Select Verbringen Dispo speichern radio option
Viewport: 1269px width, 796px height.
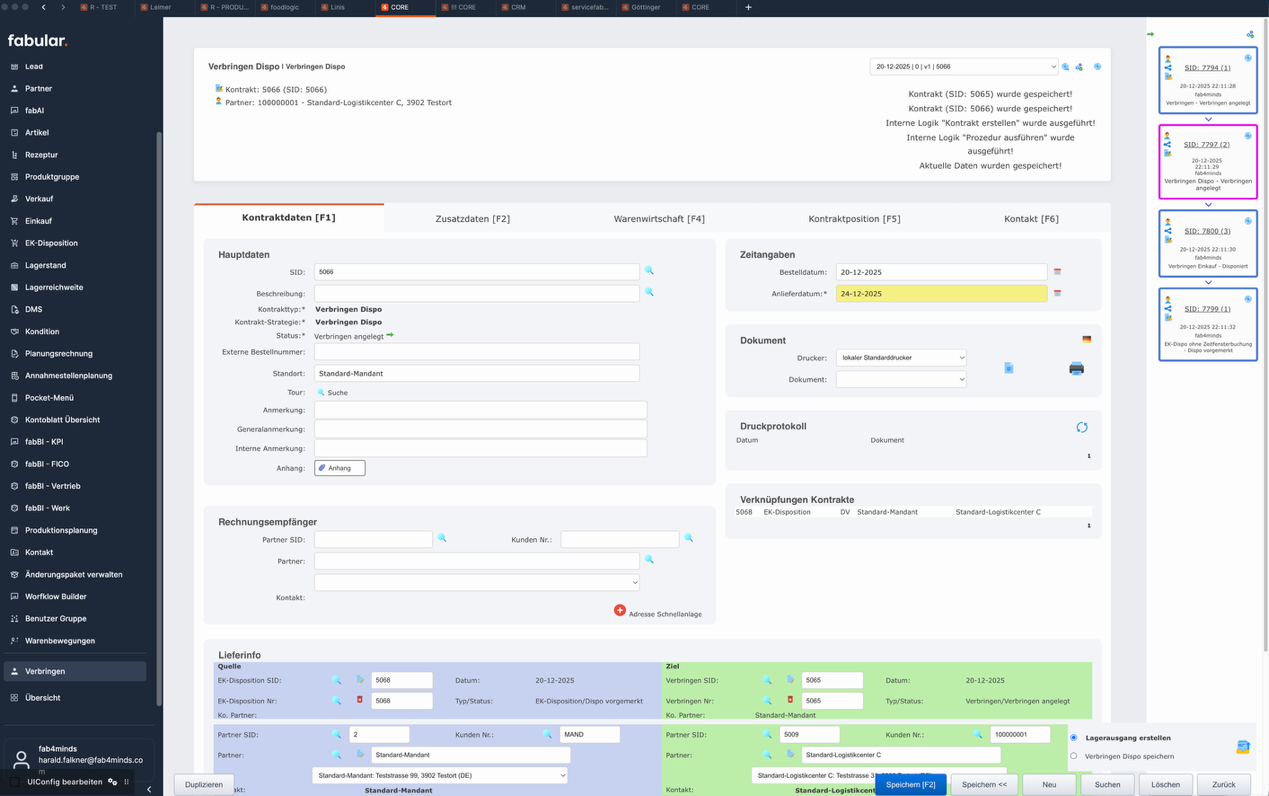pos(1074,756)
